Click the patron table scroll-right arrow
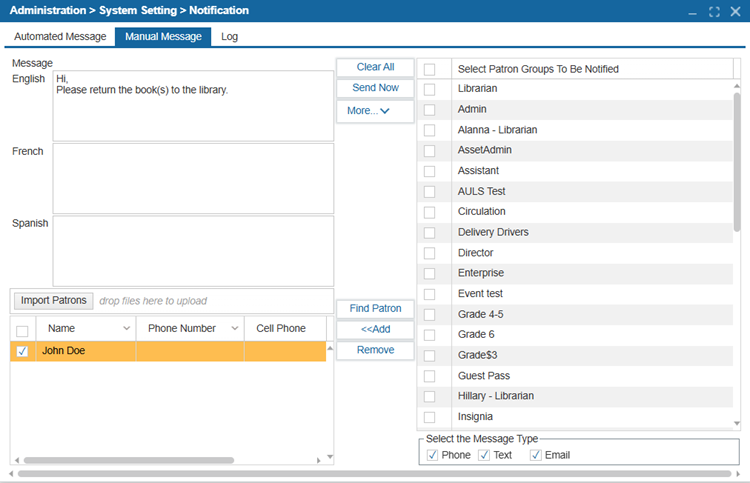The image size is (750, 483). (319, 461)
